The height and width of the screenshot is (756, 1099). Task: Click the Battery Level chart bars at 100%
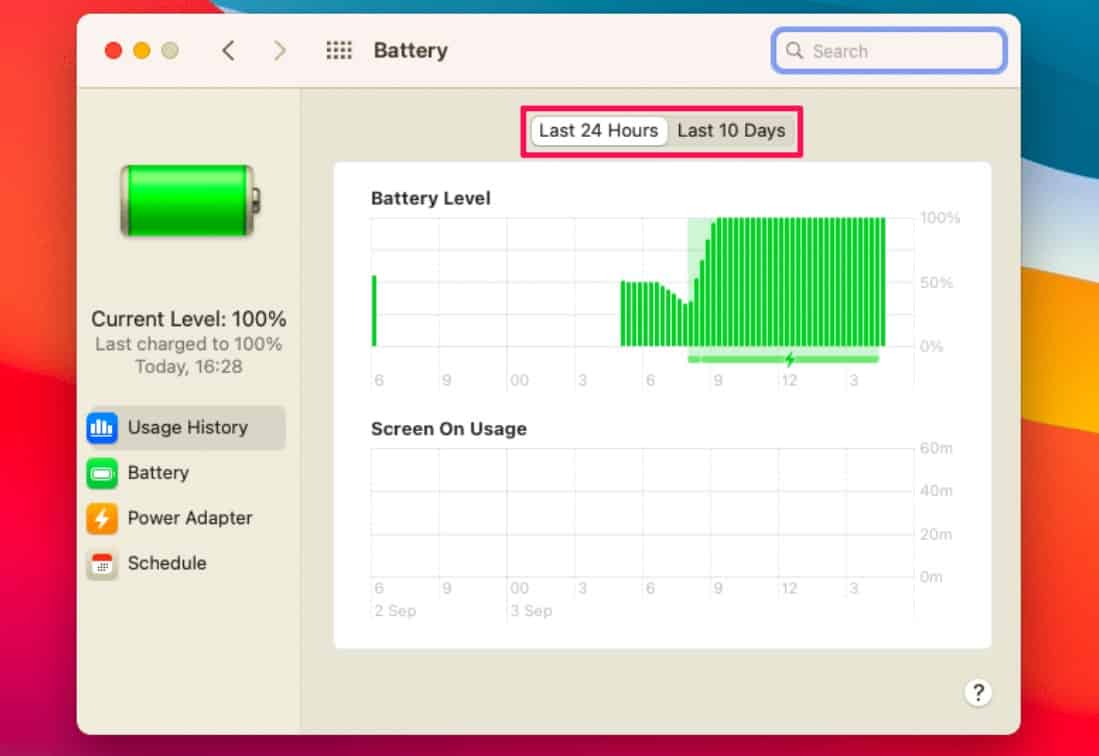pos(800,280)
